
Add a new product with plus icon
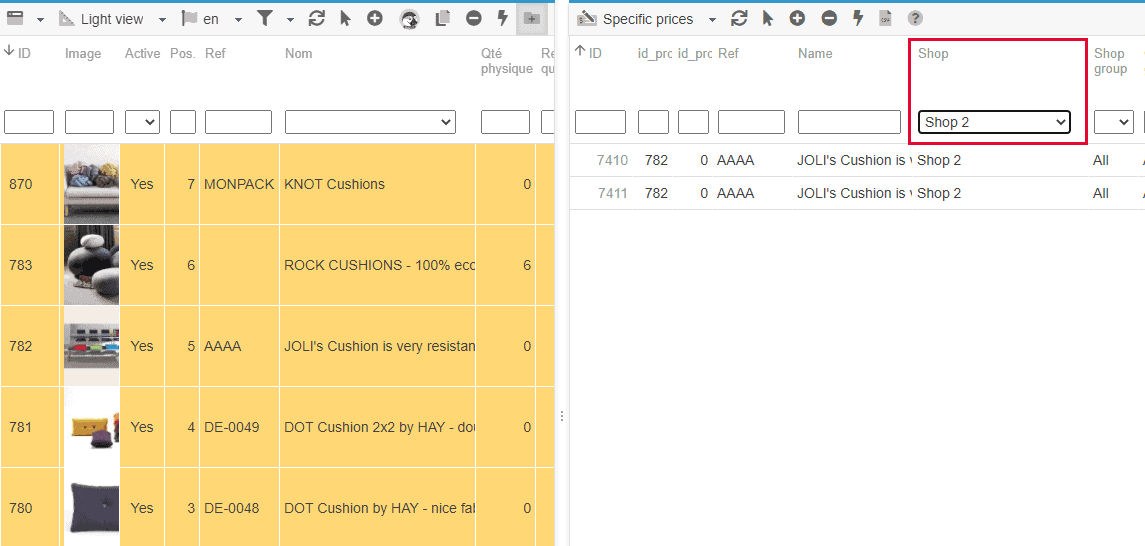(374, 19)
